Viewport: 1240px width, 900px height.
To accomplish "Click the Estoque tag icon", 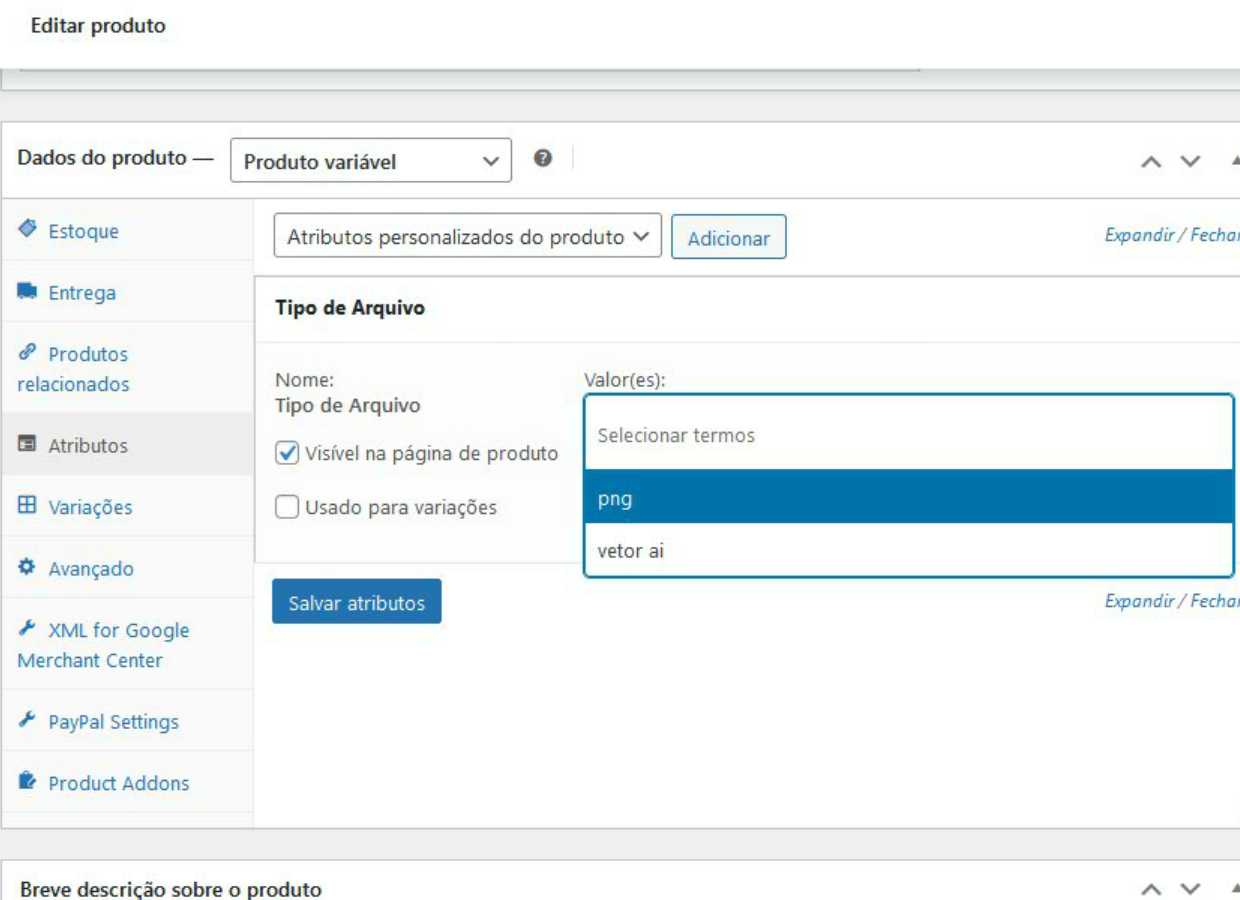I will point(27,230).
